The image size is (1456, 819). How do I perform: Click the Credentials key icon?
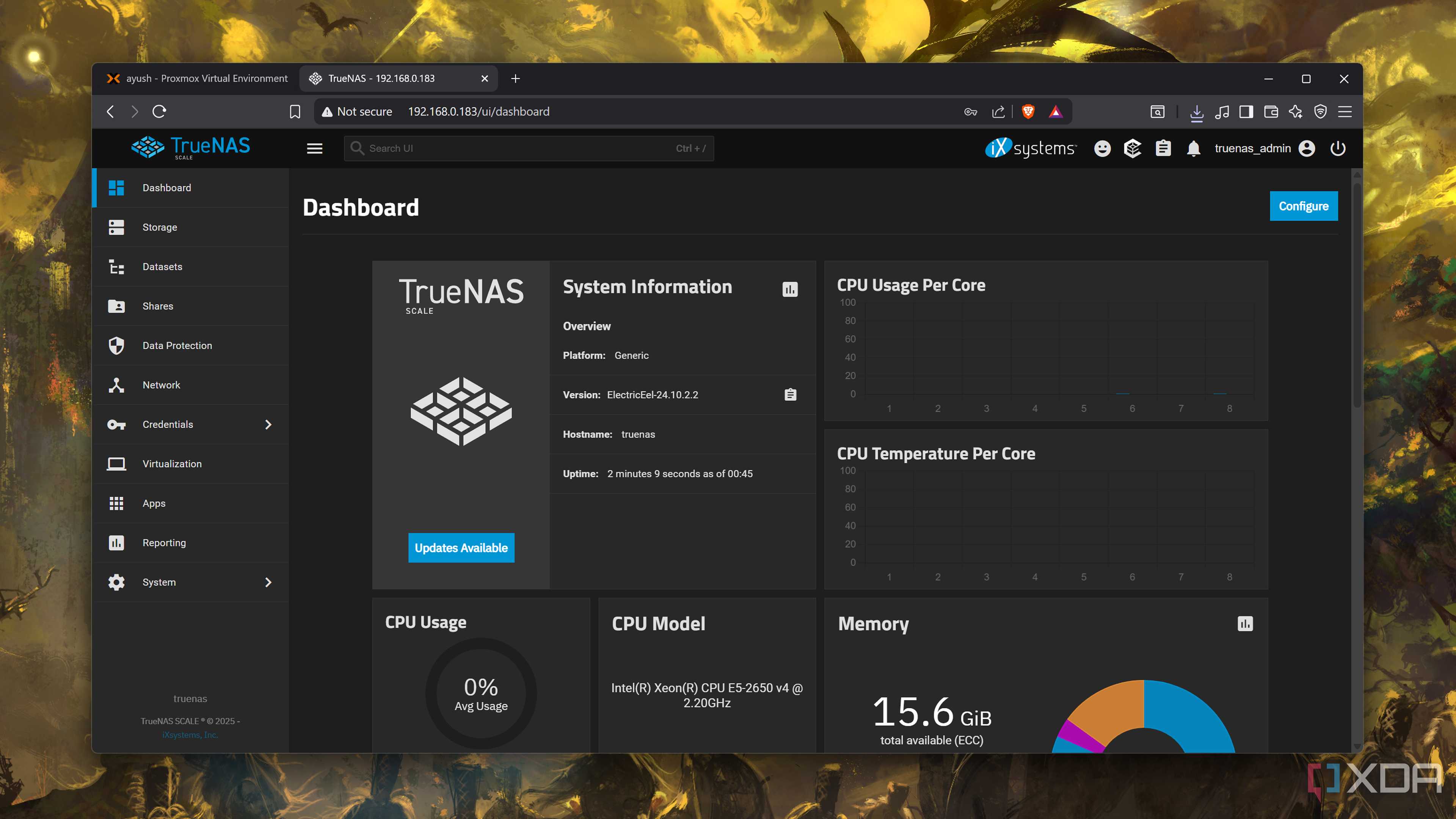tap(116, 425)
